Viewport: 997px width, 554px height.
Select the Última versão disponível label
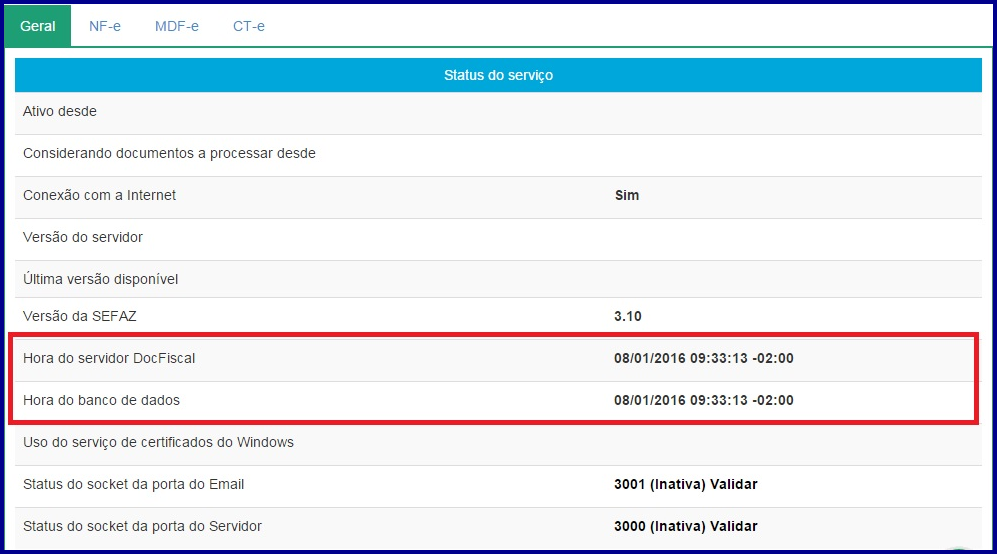(x=100, y=279)
